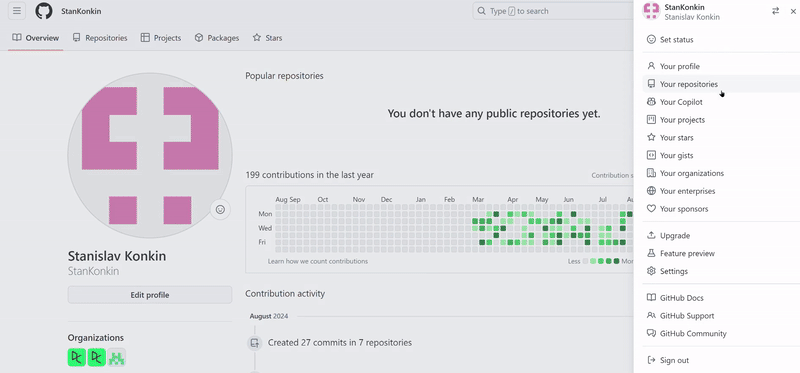Click 'Contribution settings' dropdown near graph

tap(612, 175)
